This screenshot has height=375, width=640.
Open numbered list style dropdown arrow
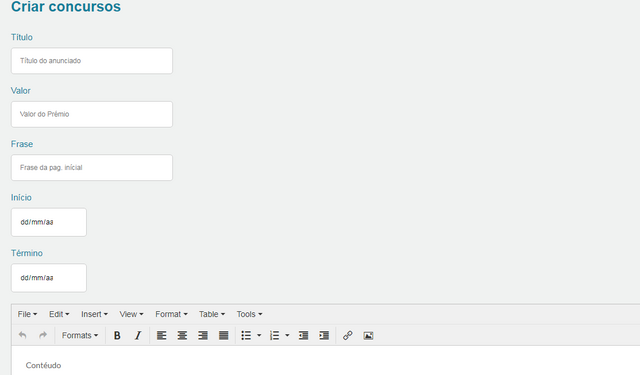(287, 335)
